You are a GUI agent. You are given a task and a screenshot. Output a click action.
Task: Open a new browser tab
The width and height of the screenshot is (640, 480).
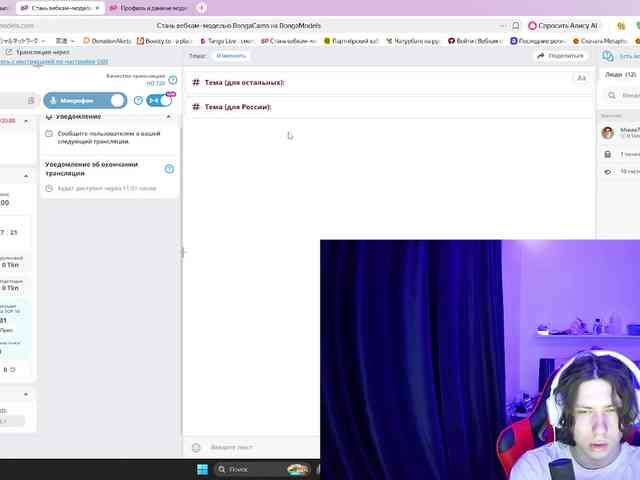pos(201,8)
